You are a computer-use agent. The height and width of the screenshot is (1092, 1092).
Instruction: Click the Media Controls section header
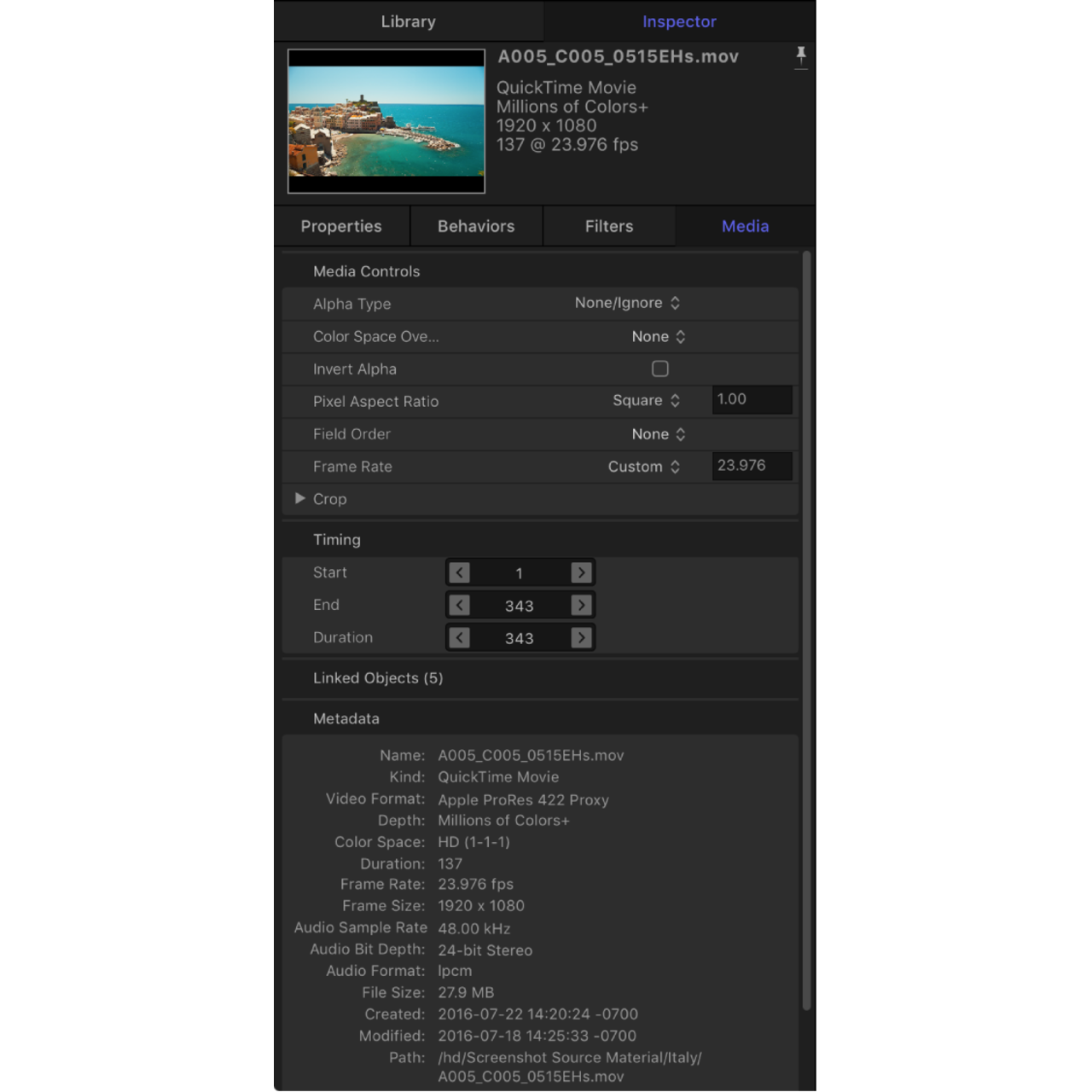pos(366,270)
